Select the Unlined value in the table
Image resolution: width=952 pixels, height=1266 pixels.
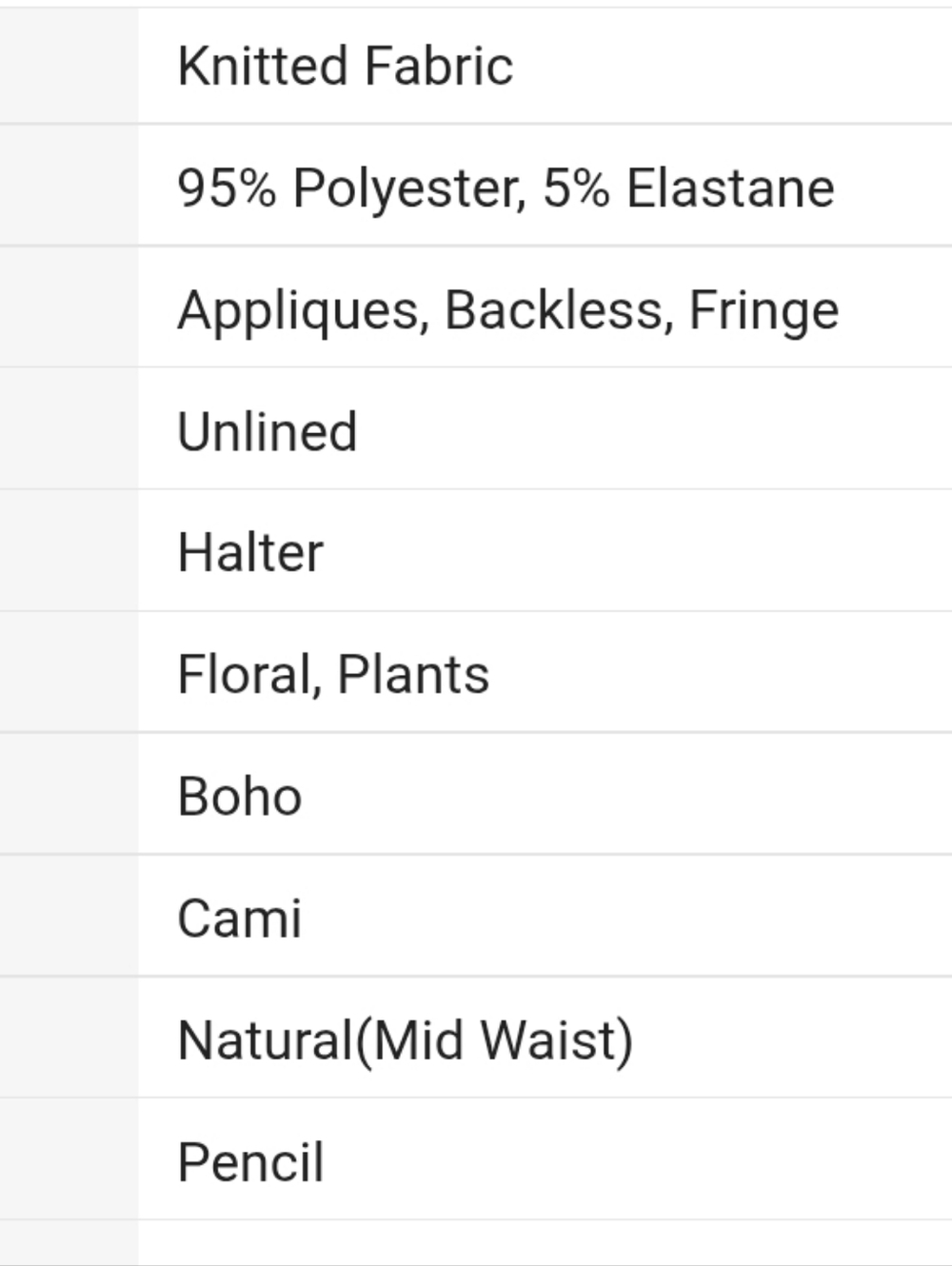pos(268,431)
